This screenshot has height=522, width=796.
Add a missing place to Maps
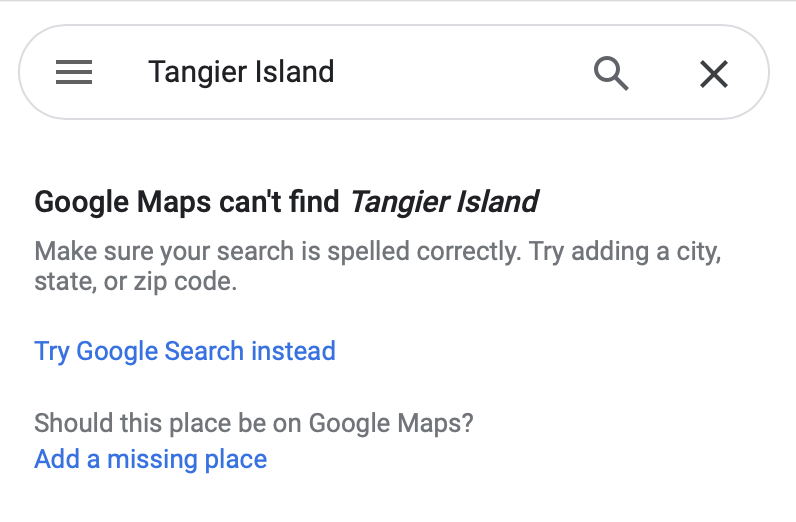click(151, 459)
